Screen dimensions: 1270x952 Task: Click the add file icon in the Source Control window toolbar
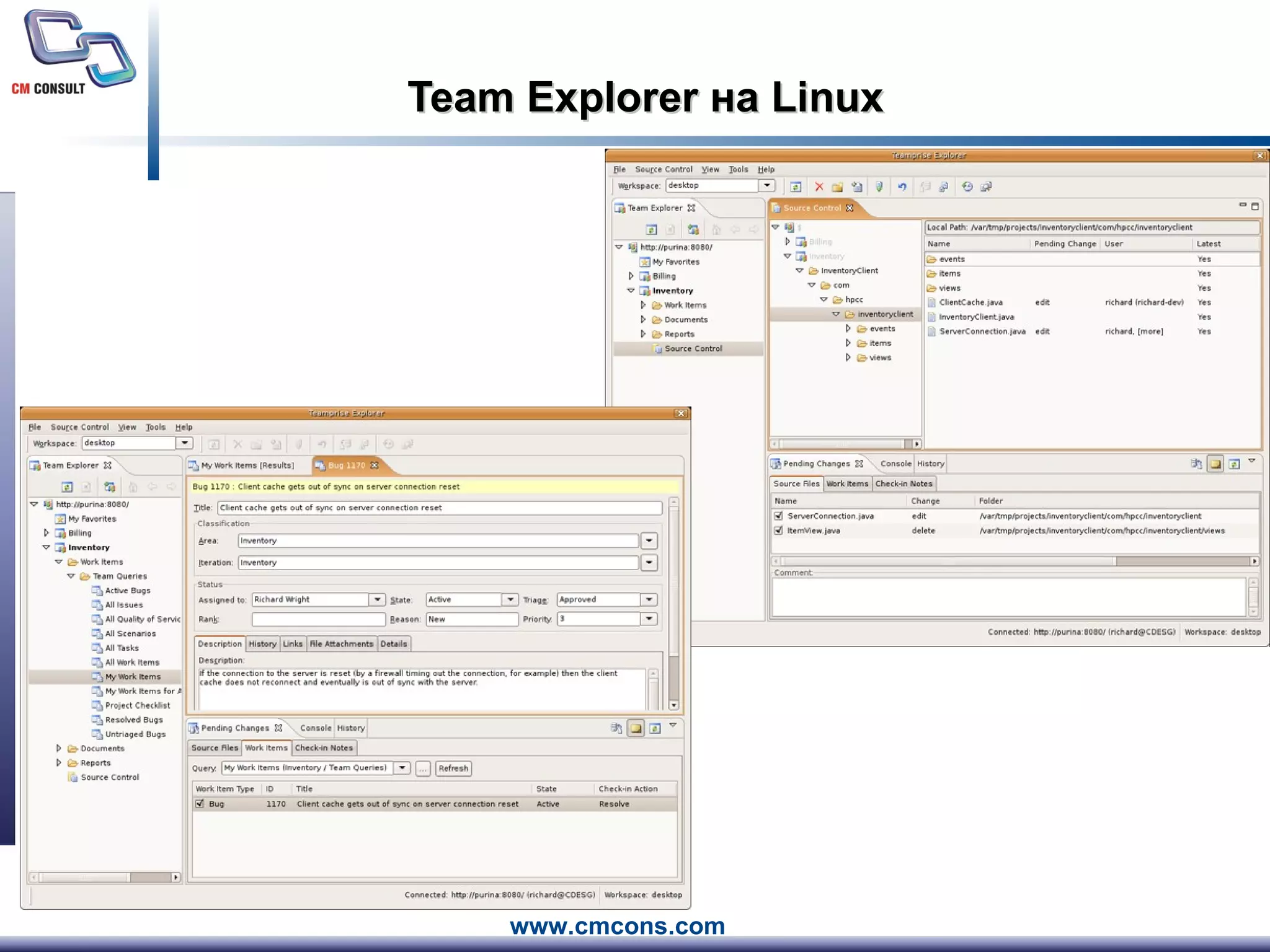(x=857, y=187)
